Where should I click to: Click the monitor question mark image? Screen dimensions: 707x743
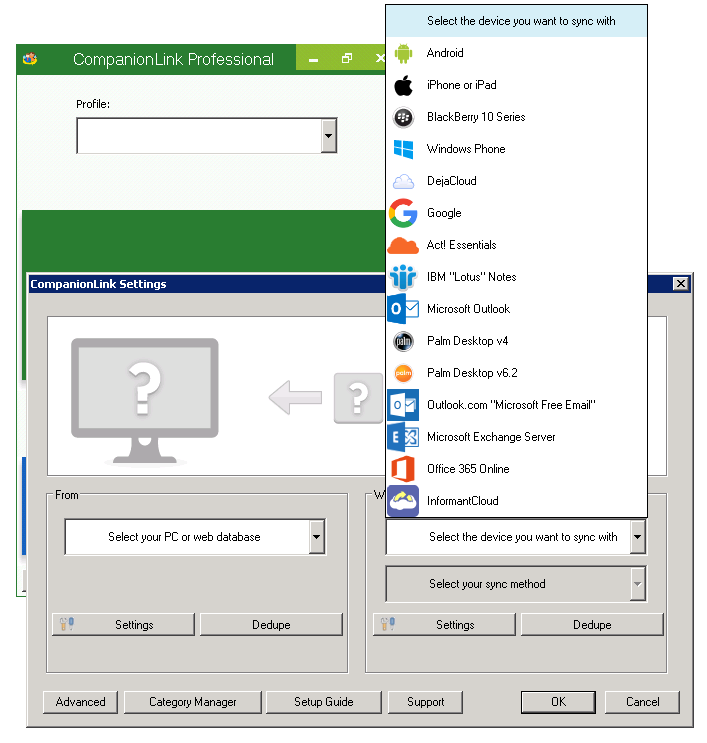click(x=145, y=401)
